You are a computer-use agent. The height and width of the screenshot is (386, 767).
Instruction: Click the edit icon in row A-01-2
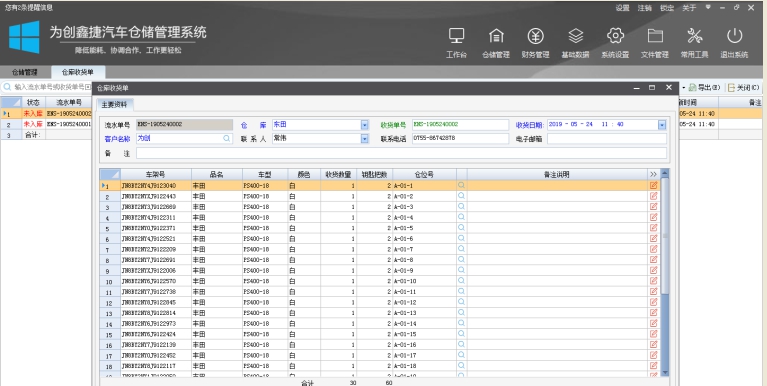pyautogui.click(x=654, y=196)
